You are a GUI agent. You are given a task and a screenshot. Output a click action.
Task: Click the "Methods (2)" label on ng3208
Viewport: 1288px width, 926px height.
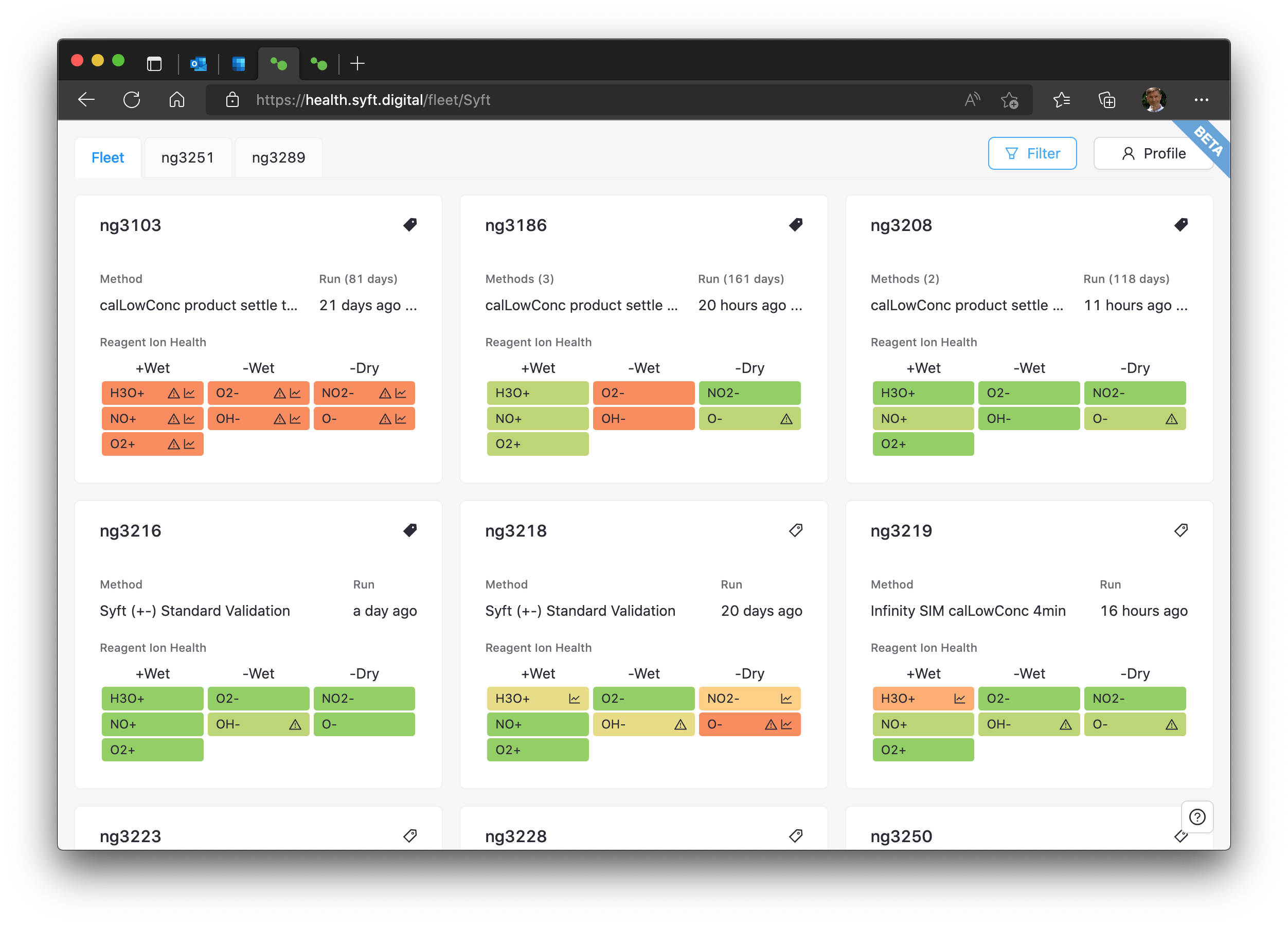coord(905,279)
